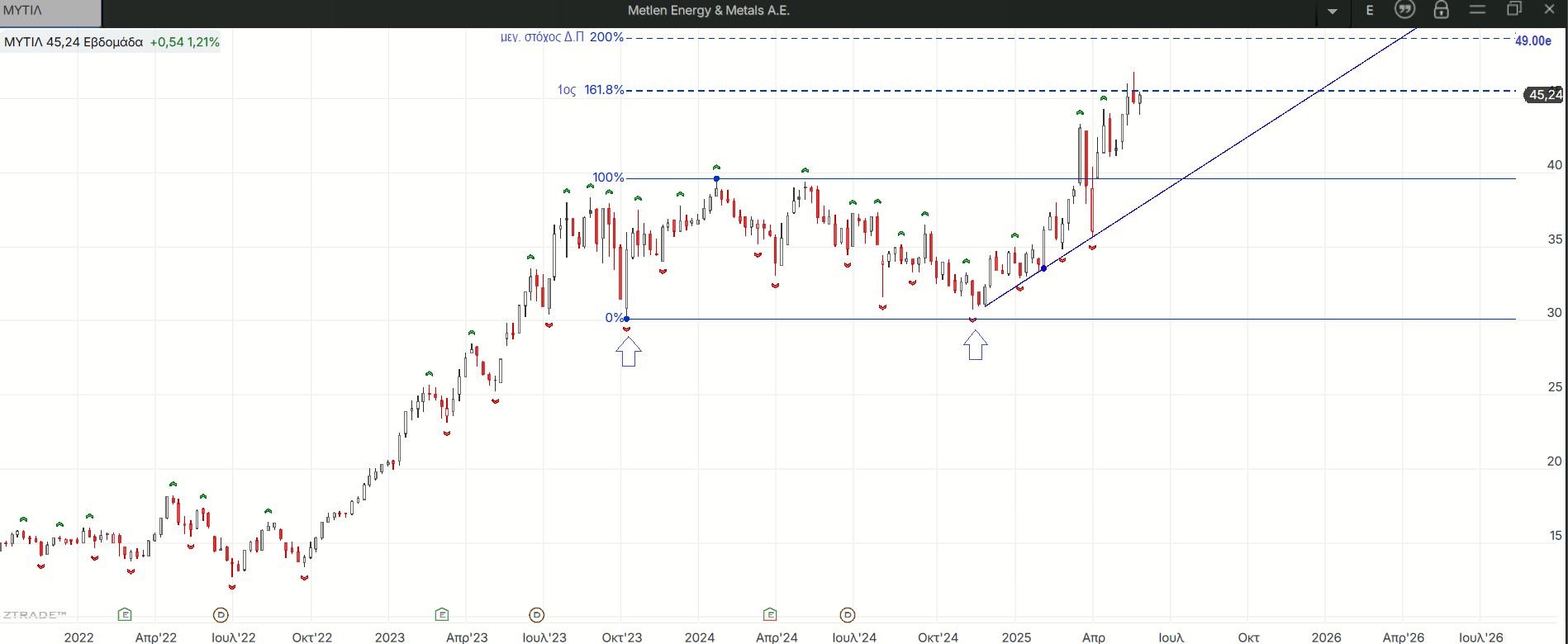Click the 30 value on the price axis
The width and height of the screenshot is (1568, 644).
(x=1555, y=313)
